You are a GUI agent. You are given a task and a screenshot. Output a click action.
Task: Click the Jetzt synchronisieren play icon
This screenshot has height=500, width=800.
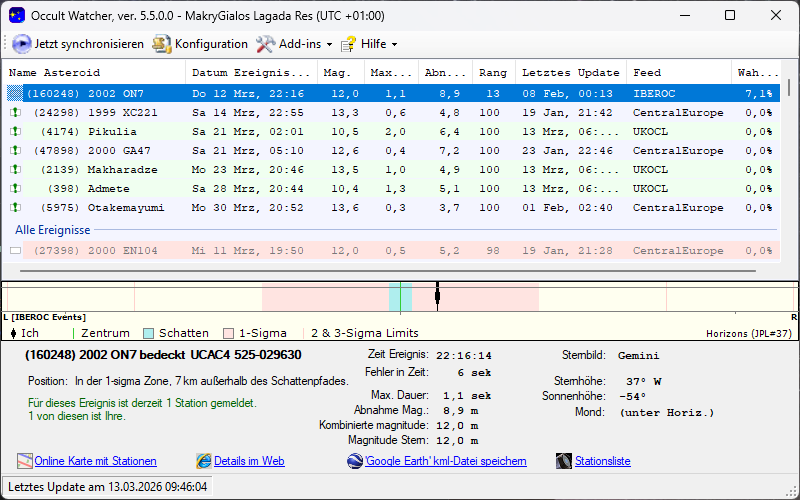click(21, 44)
